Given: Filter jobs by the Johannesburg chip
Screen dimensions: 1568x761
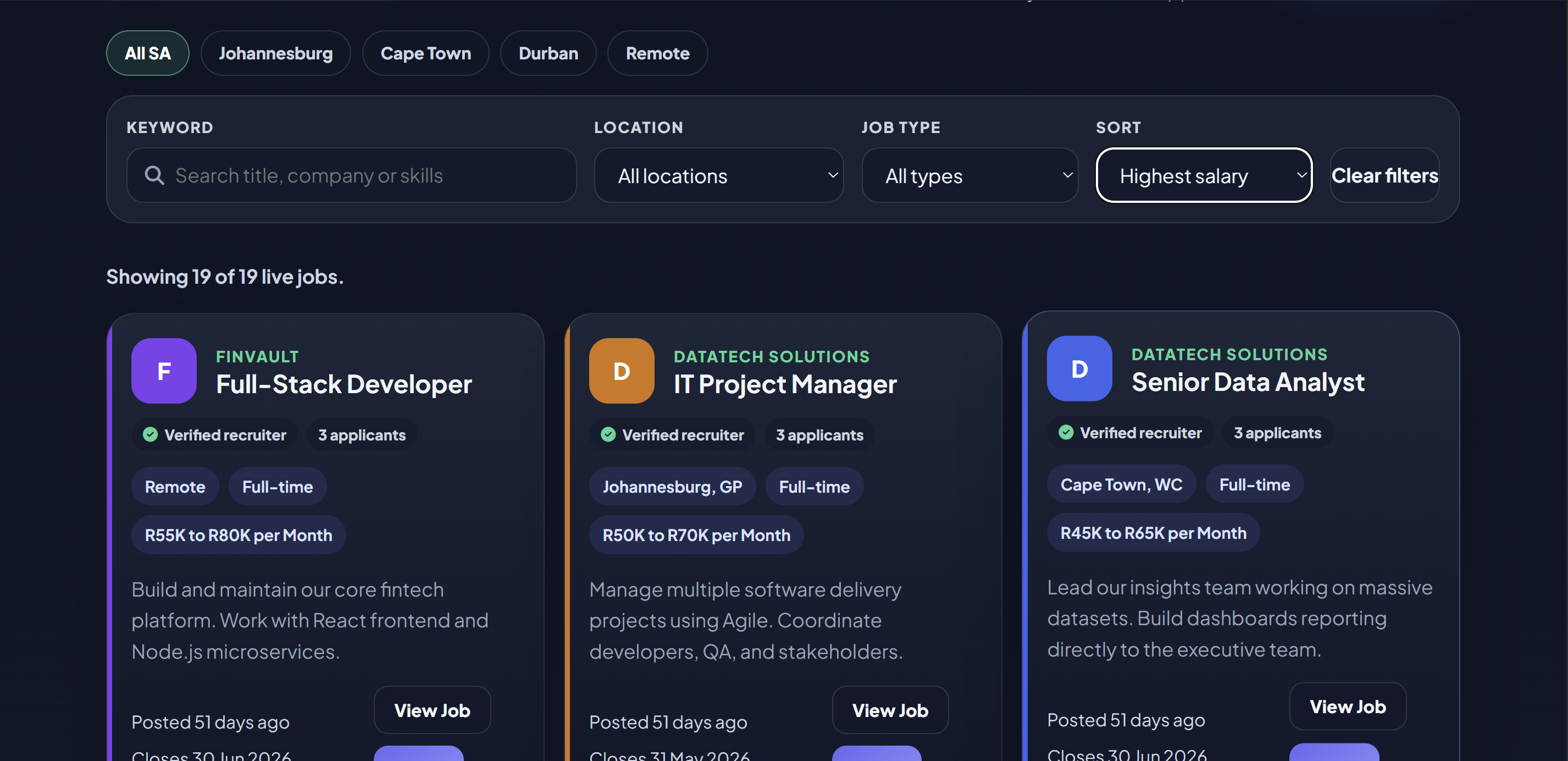Looking at the screenshot, I should pyautogui.click(x=276, y=53).
